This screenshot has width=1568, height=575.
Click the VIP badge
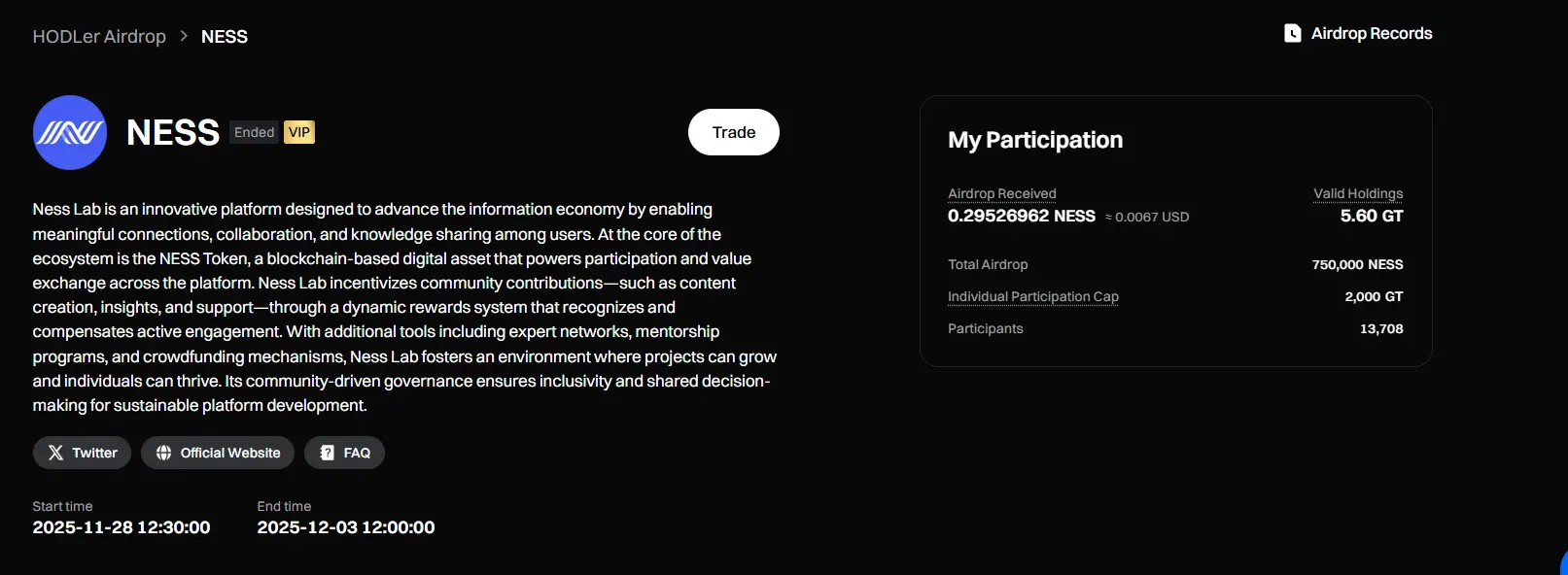point(299,132)
